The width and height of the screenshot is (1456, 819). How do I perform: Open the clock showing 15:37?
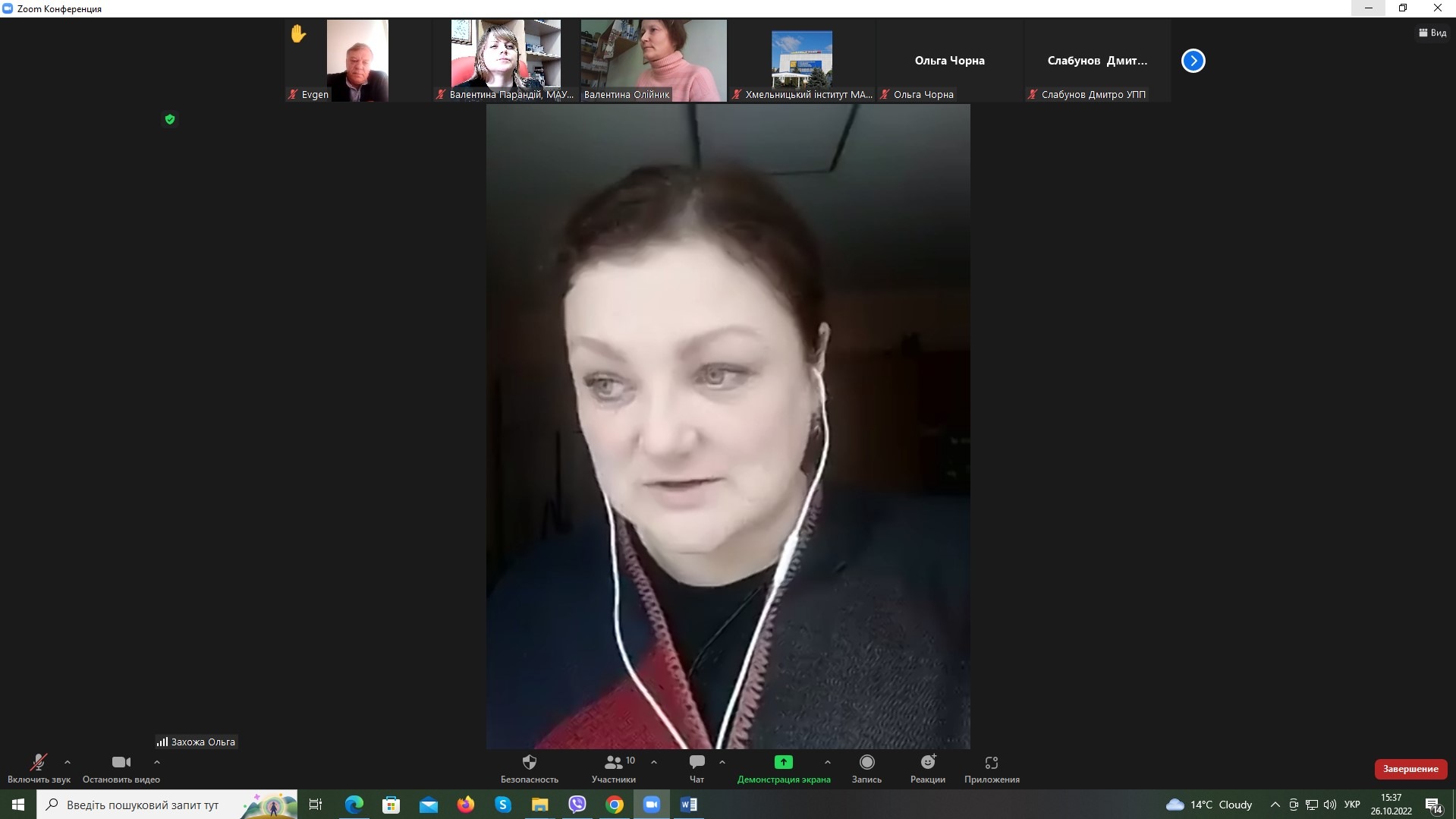click(x=1392, y=805)
